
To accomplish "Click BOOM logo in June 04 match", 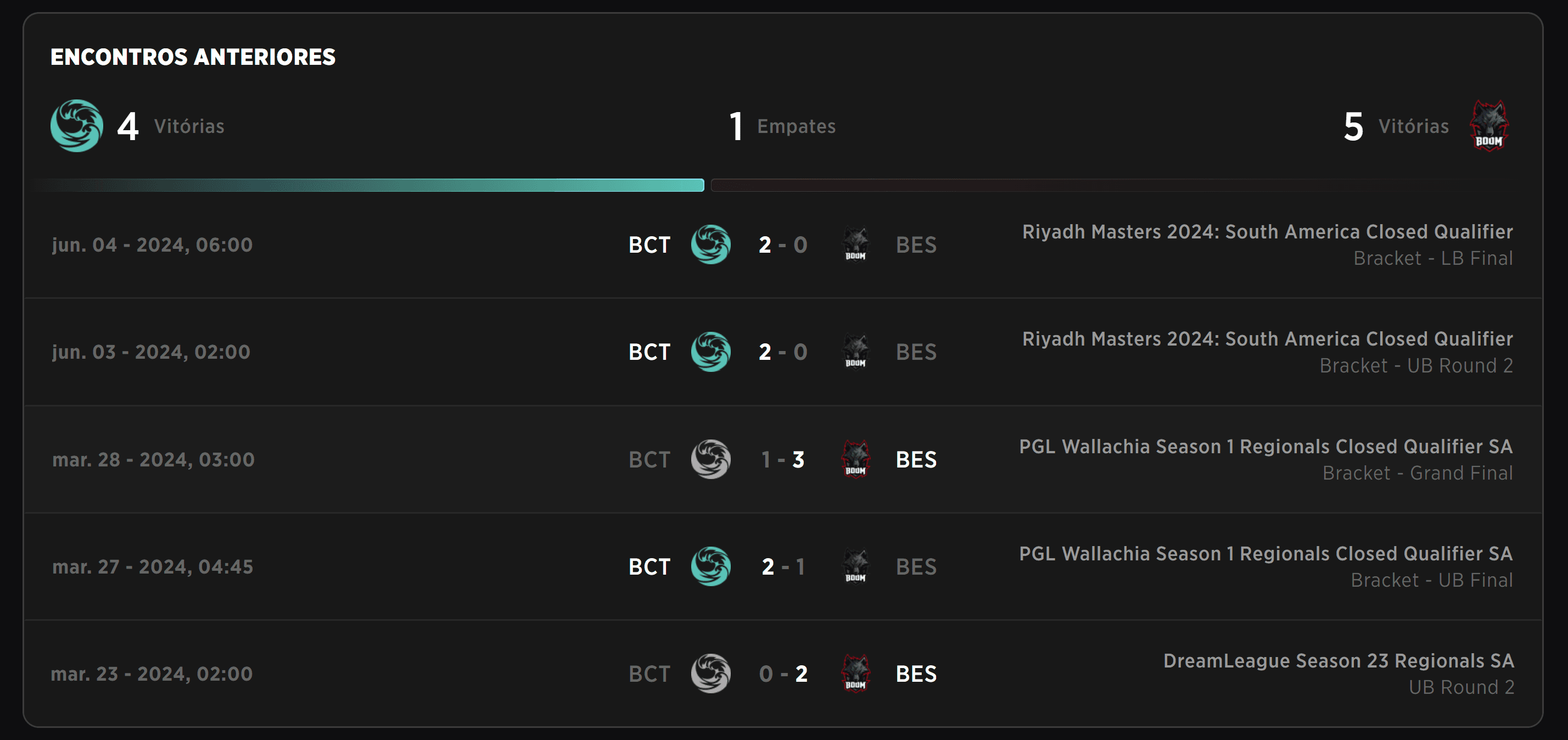I will tap(855, 245).
